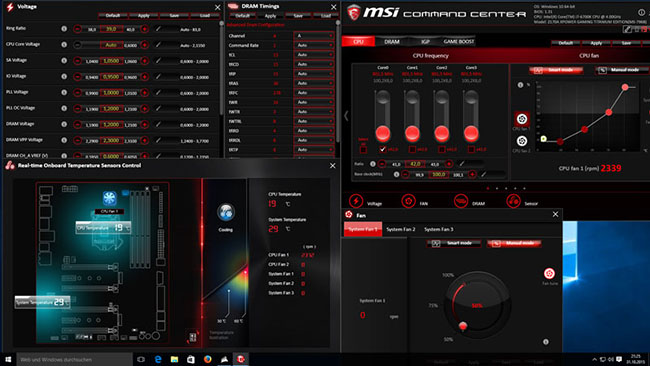Open Microsoft Edge from the taskbar
This screenshot has height=366, width=650.
158,359
